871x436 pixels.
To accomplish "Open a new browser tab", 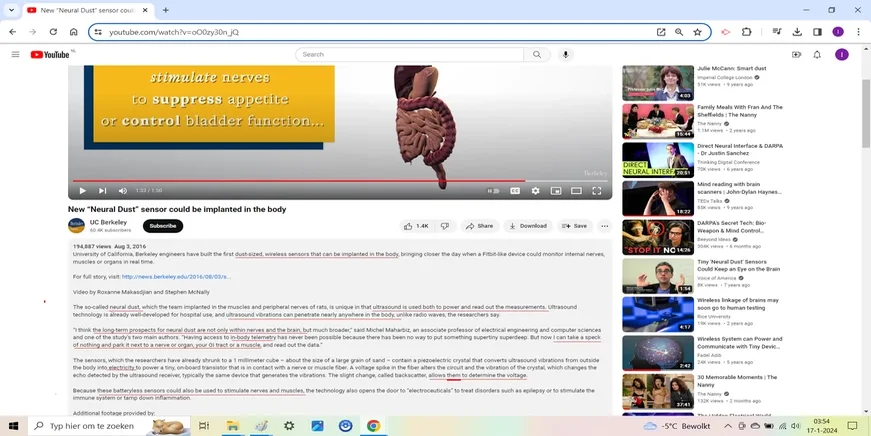I will click(x=166, y=10).
